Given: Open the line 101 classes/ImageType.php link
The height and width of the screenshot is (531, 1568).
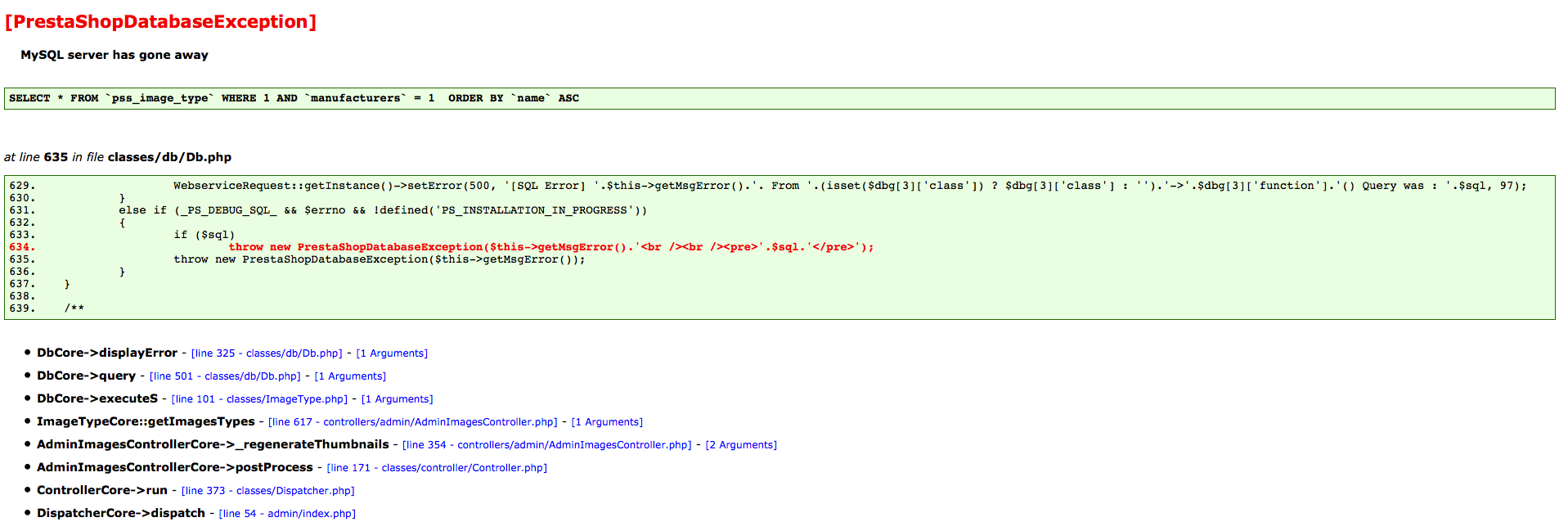Looking at the screenshot, I should click(x=259, y=399).
